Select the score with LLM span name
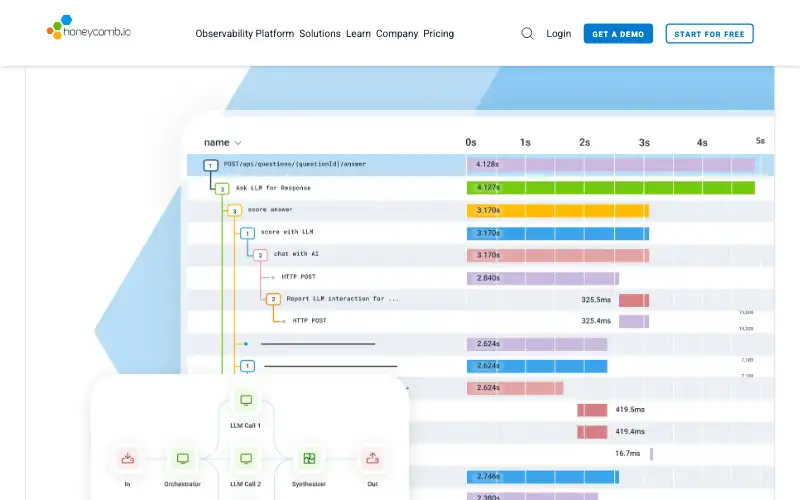Viewport: 800px width, 500px height. point(287,232)
